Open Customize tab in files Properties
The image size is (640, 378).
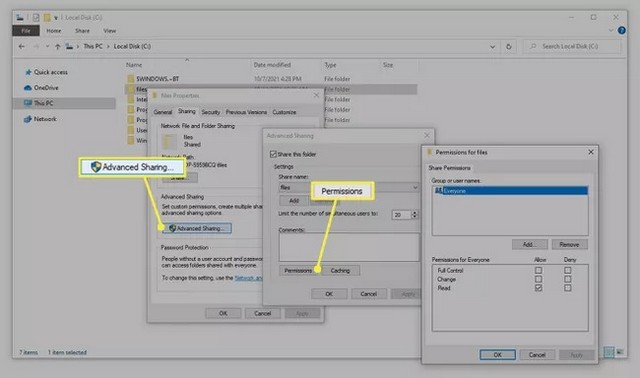point(284,112)
